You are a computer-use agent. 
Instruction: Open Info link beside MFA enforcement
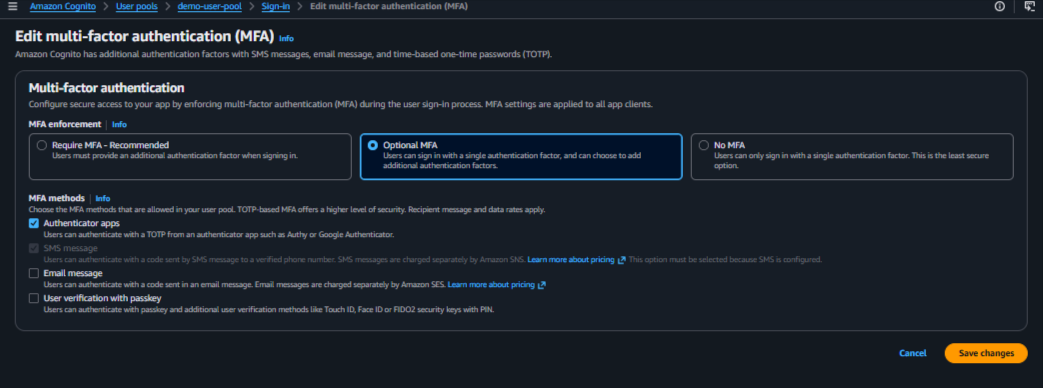click(119, 124)
